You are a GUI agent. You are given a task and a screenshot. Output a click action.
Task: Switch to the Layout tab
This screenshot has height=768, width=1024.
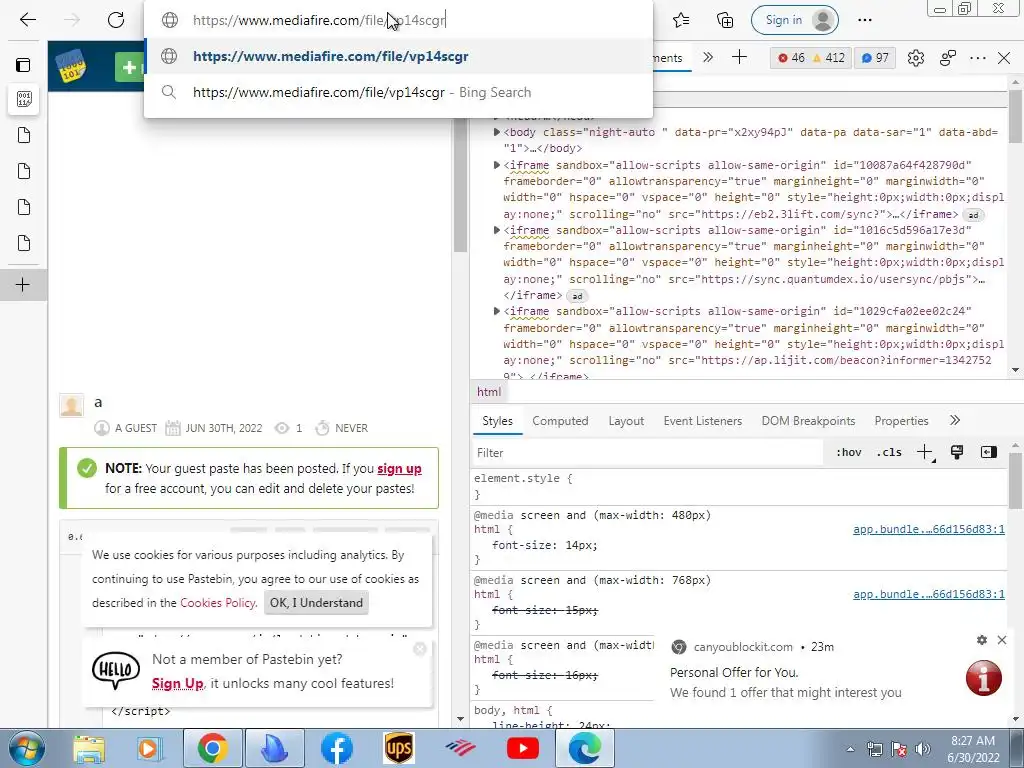point(626,421)
